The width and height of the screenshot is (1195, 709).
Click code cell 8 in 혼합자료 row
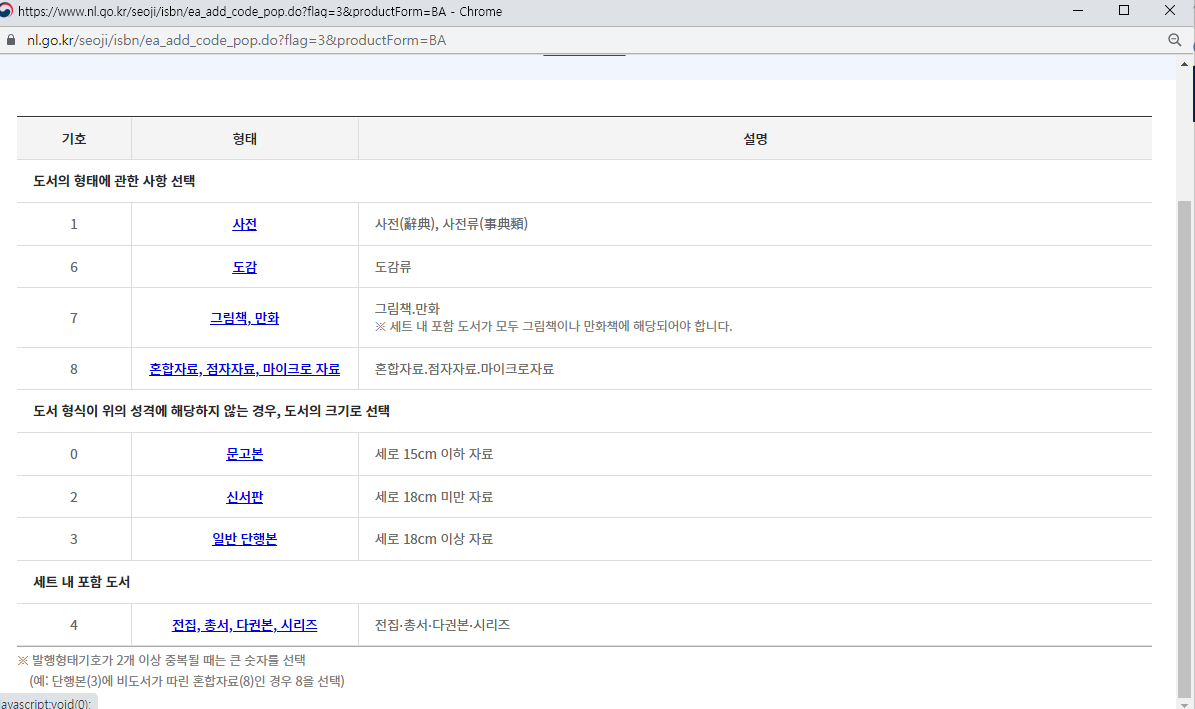click(74, 369)
